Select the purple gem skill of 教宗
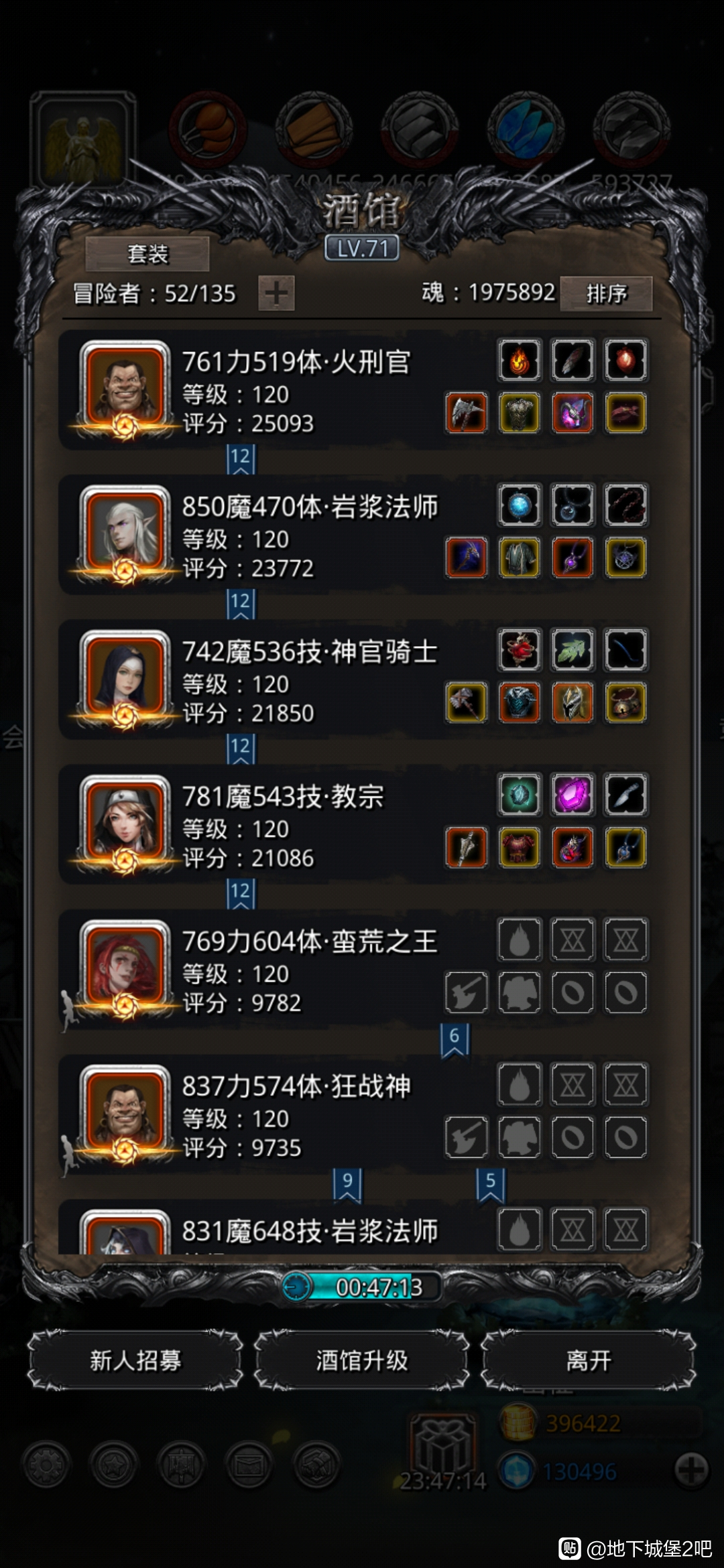Image resolution: width=724 pixels, height=1568 pixels. pos(572,795)
